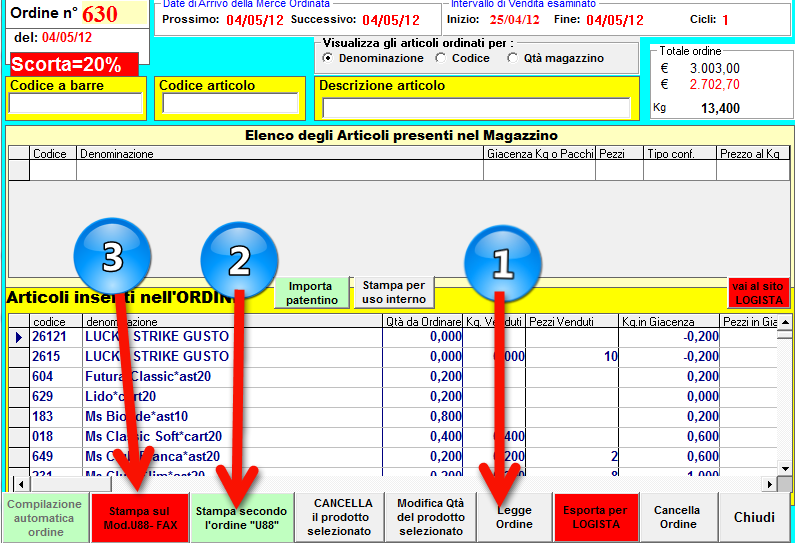Select the row with code 018
This screenshot has width=795, height=543.
pos(393,437)
